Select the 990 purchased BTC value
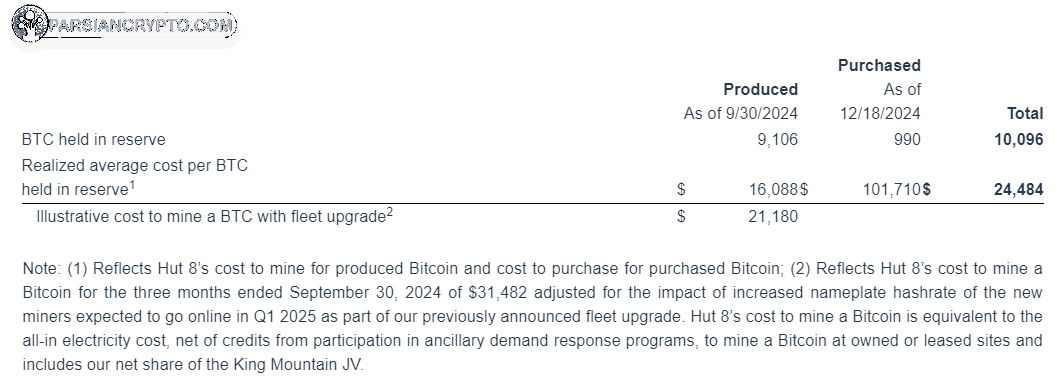Screen dimensions: 1058x391 pos(908,140)
